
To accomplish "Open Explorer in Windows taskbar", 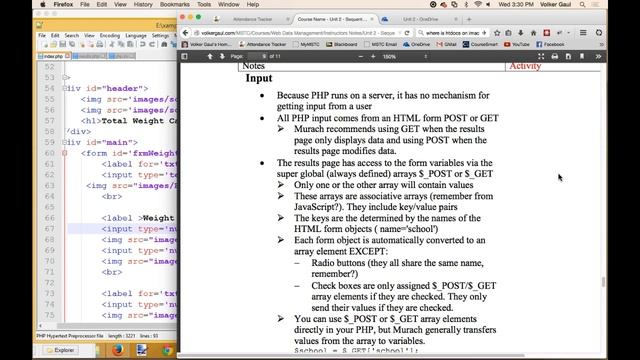I will point(60,350).
